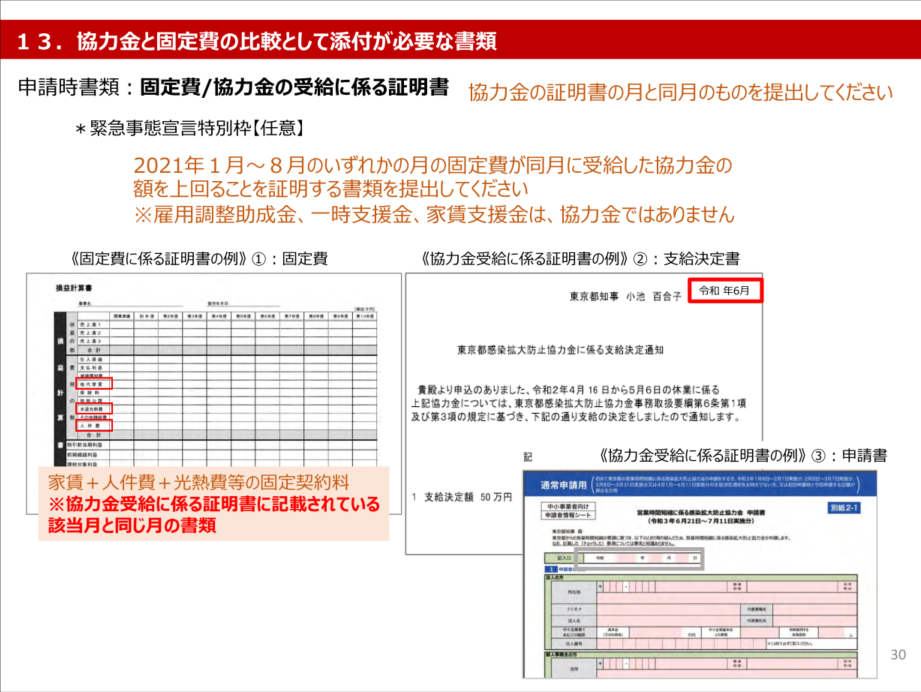
Task: Click caption '《協力金受給に係る証明書の例》③：申請書'
Action: pos(742,455)
